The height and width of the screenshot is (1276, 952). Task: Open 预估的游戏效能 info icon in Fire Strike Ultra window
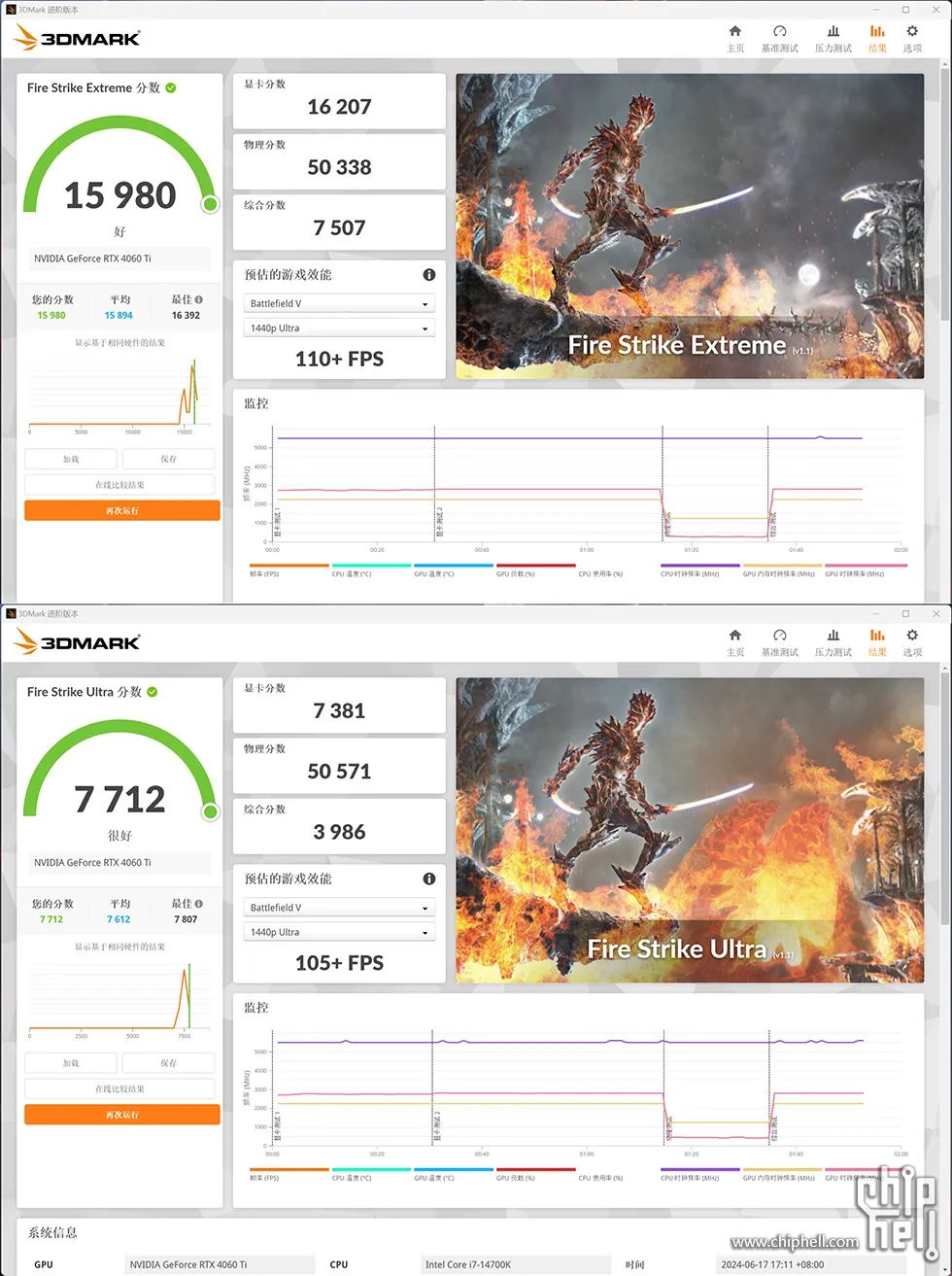429,879
